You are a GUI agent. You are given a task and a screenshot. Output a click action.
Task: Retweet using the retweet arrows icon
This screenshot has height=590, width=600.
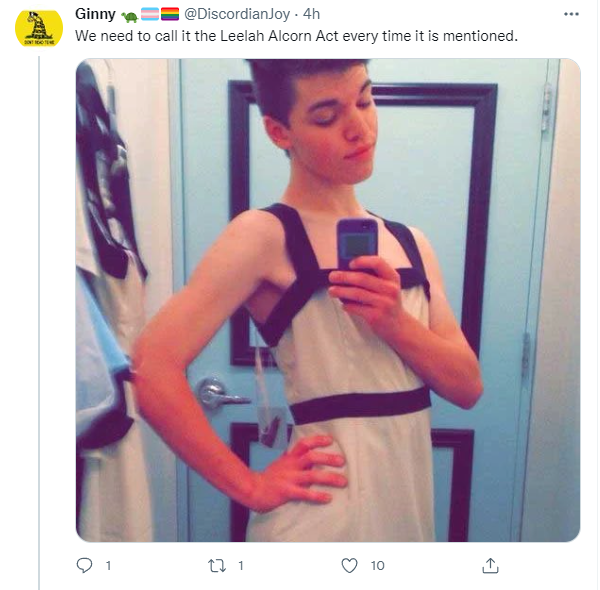[217, 566]
